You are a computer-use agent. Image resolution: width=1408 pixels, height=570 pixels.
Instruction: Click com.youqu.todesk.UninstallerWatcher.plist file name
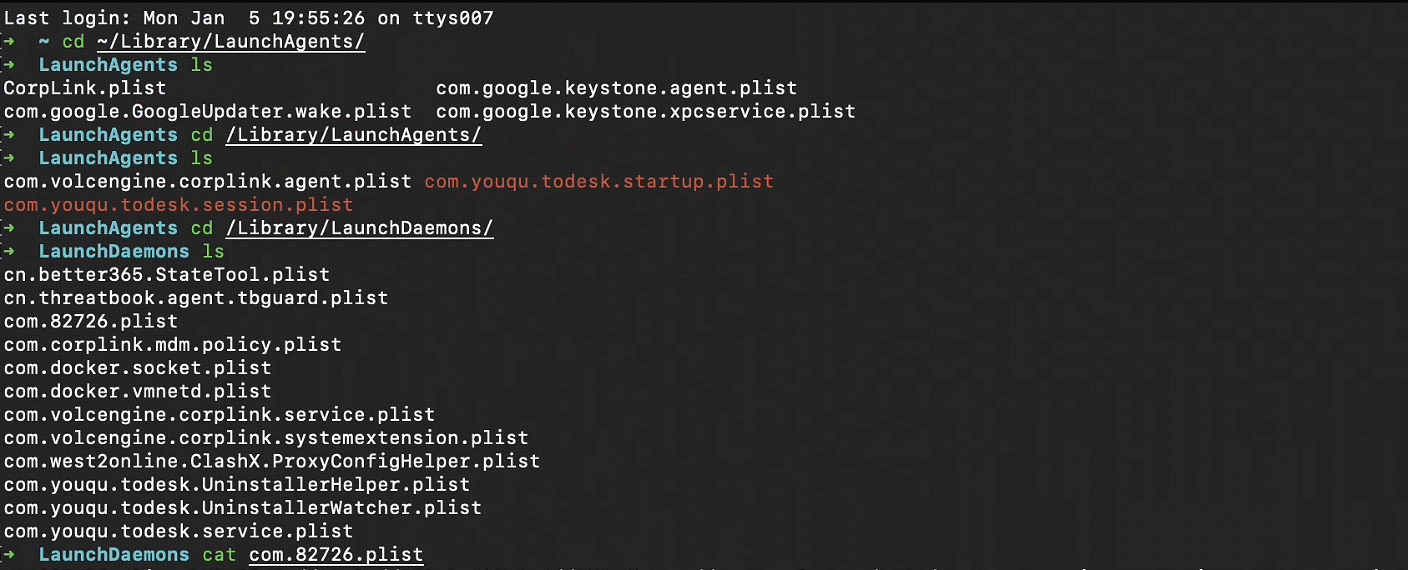coord(242,507)
